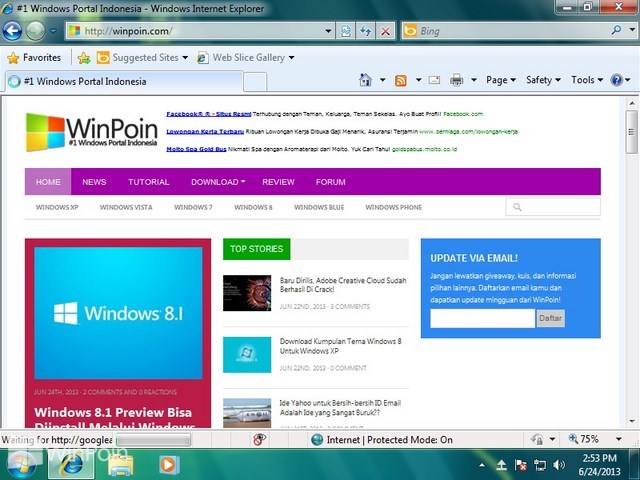Click the Bing search box

click(x=504, y=31)
